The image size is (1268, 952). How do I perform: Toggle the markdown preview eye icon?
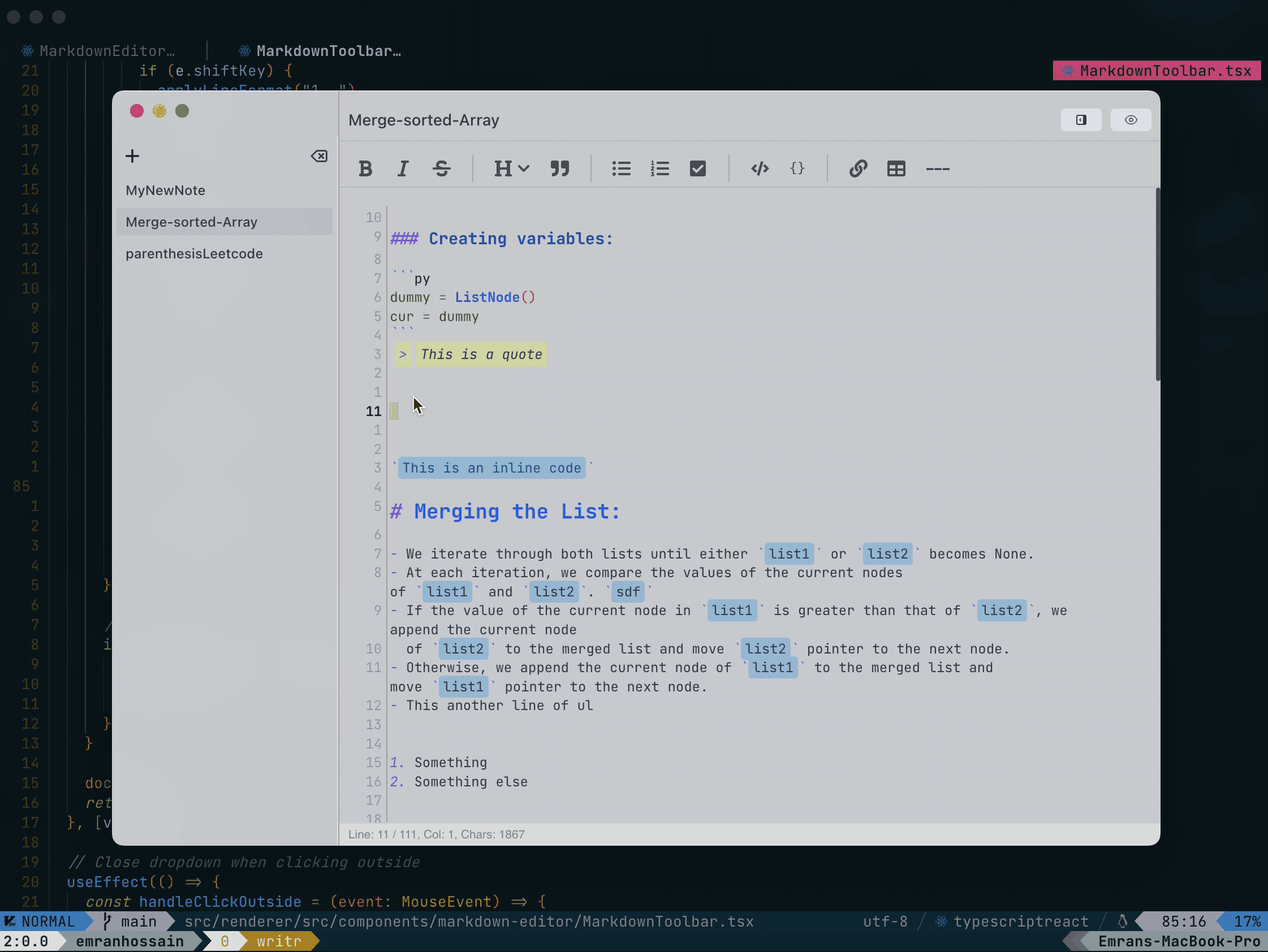(x=1131, y=120)
